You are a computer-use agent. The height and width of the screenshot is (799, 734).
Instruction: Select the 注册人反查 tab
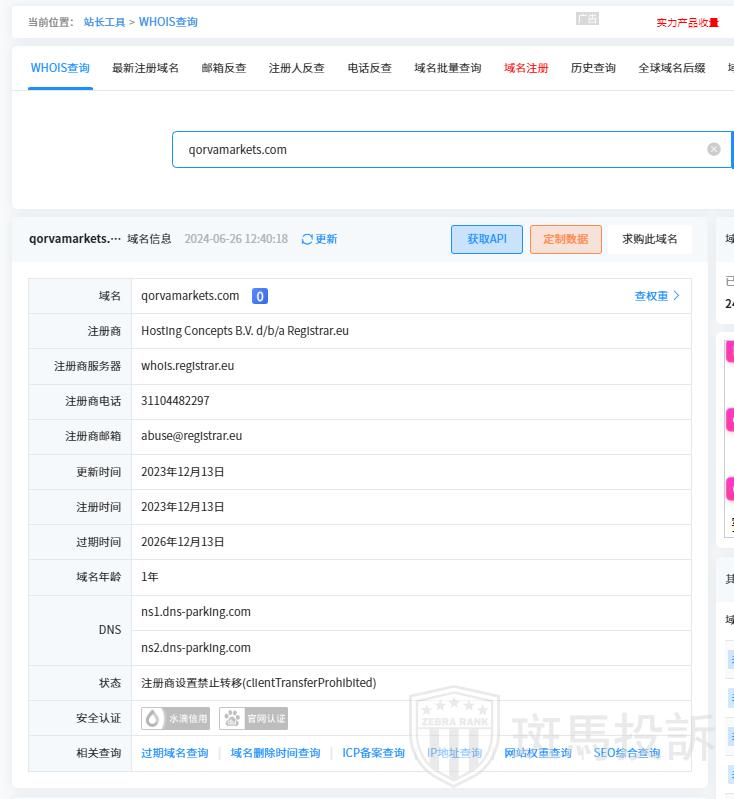tap(297, 68)
